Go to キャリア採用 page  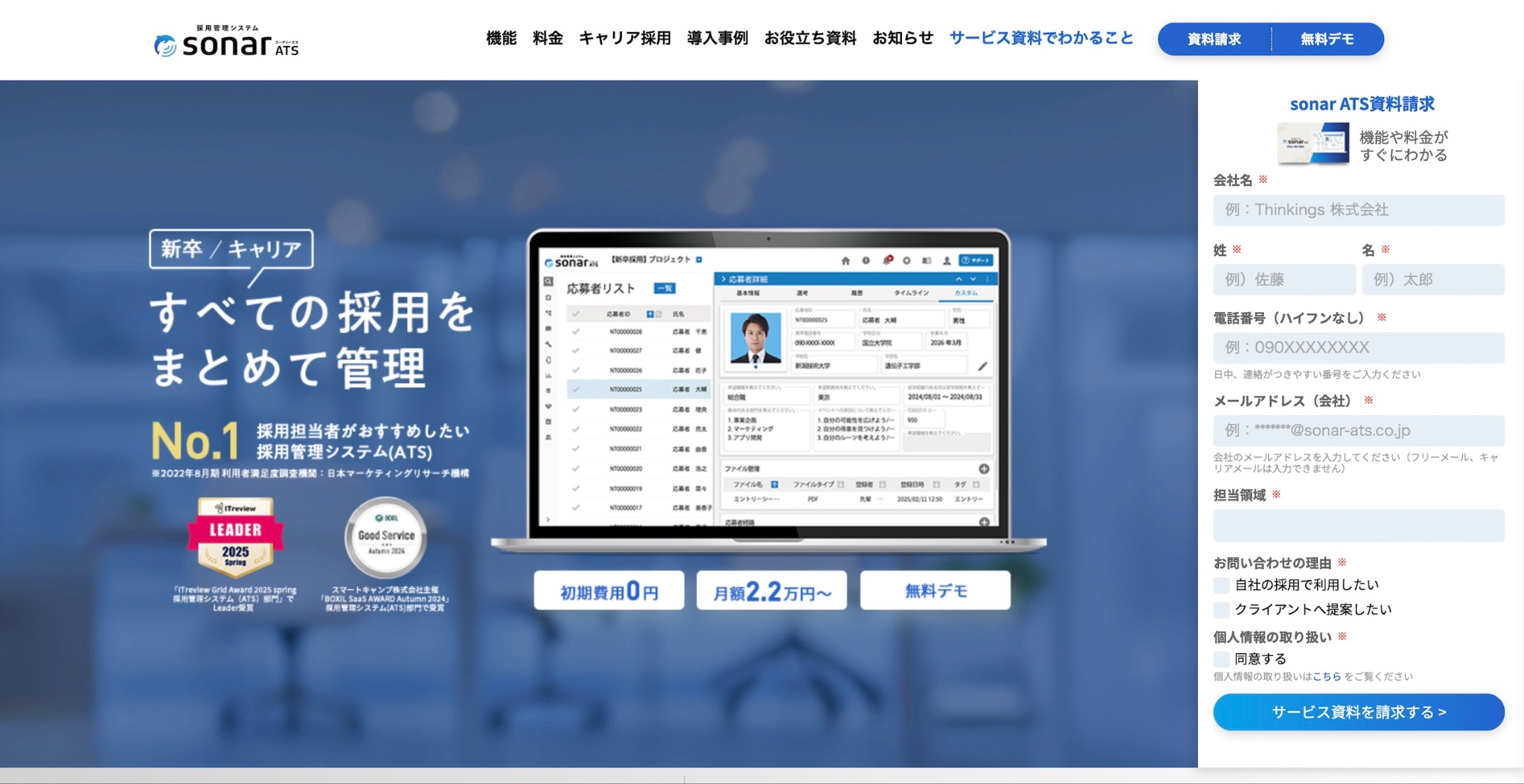(625, 38)
